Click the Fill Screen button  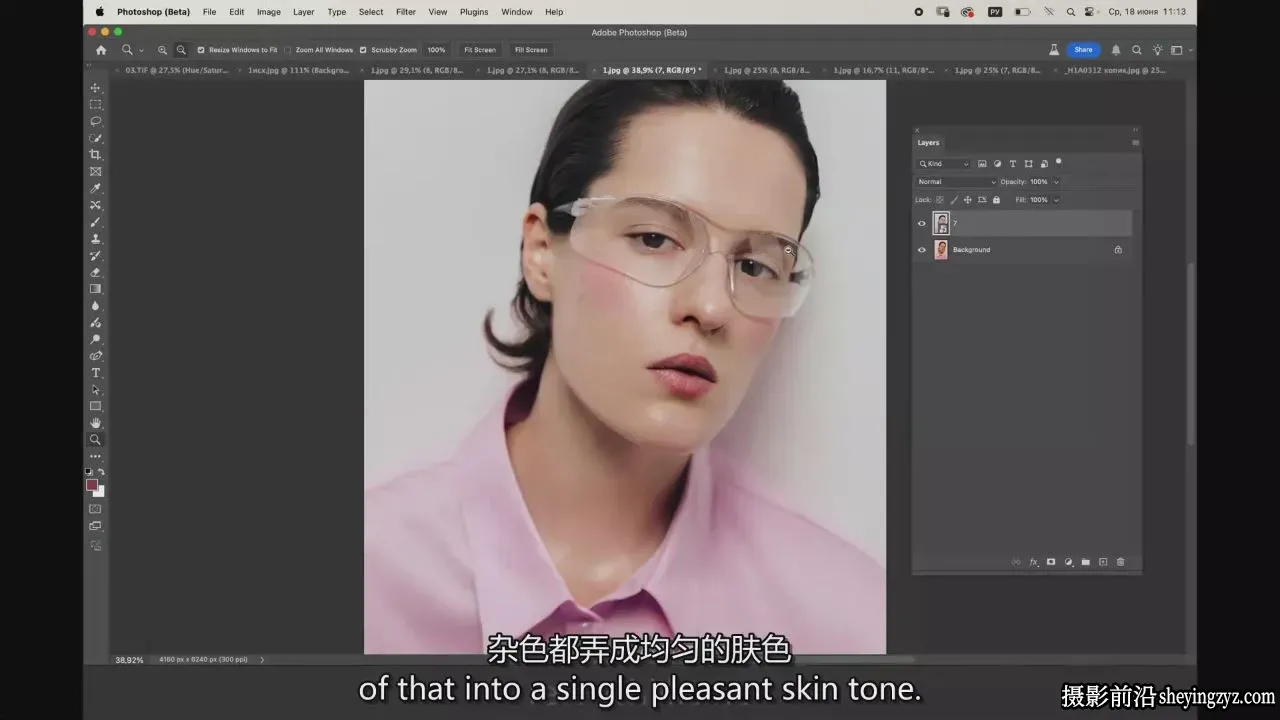(x=531, y=50)
